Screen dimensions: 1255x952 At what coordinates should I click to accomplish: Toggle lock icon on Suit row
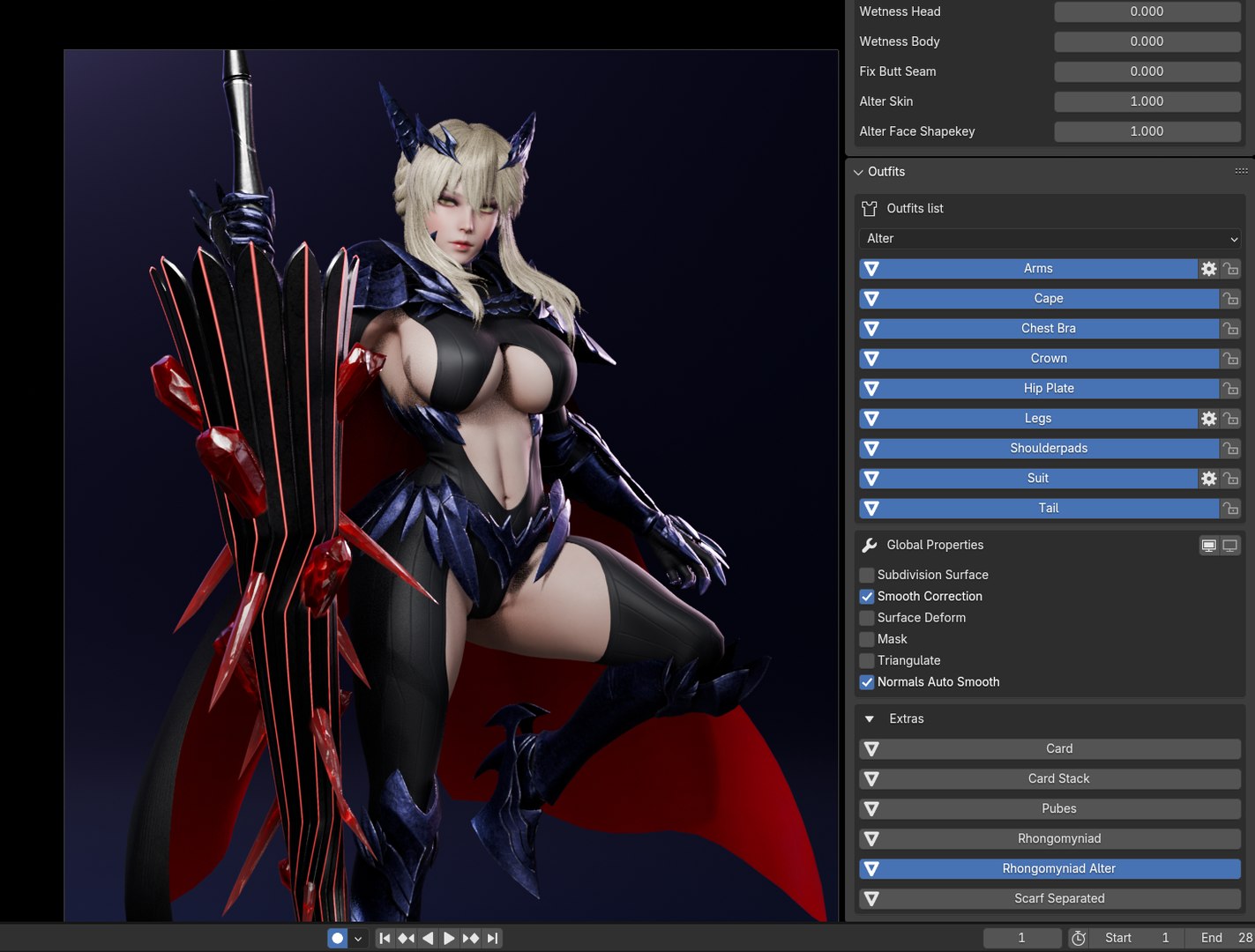point(1230,479)
